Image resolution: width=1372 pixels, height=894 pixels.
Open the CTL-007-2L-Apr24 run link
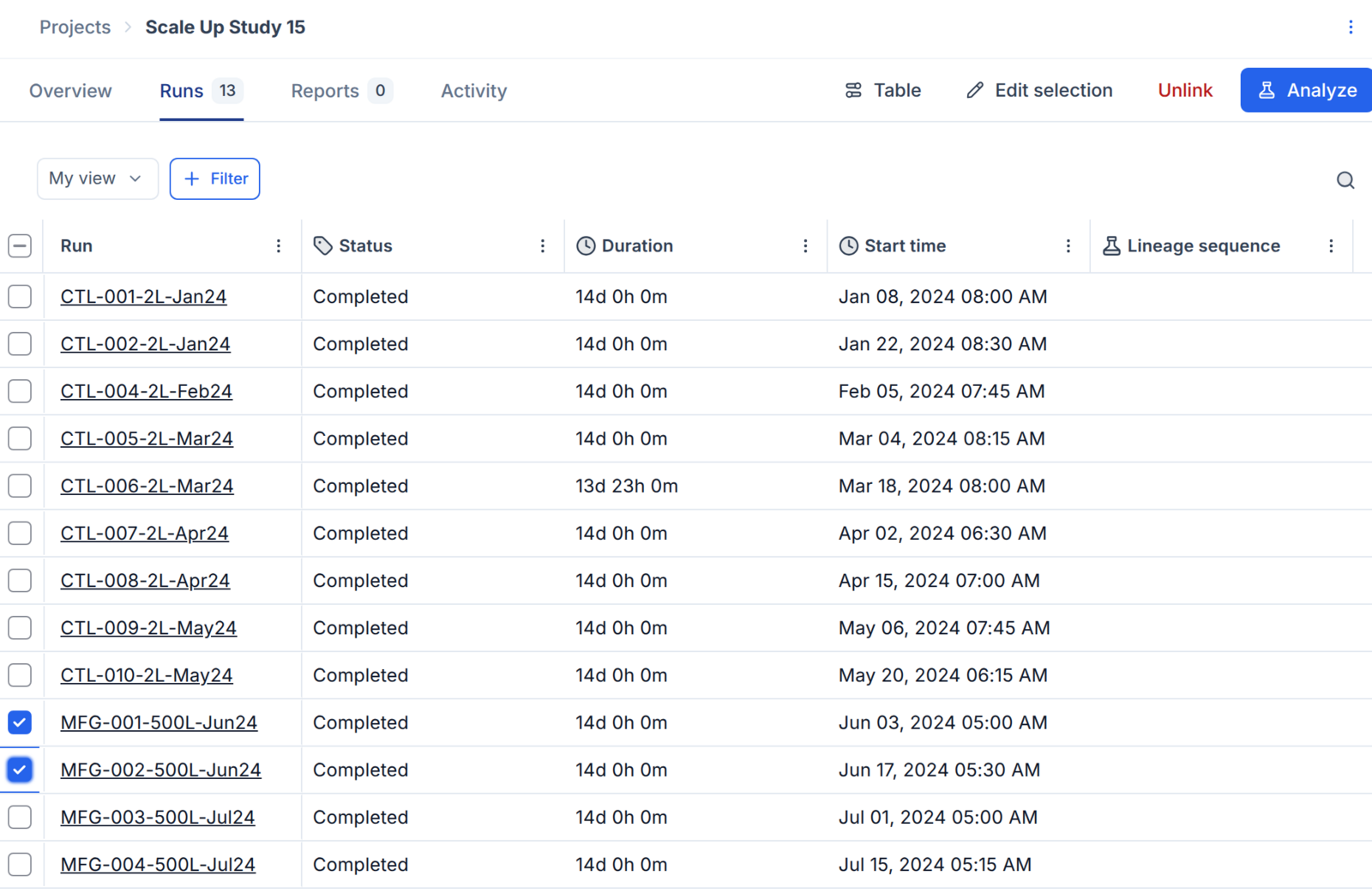(x=144, y=534)
